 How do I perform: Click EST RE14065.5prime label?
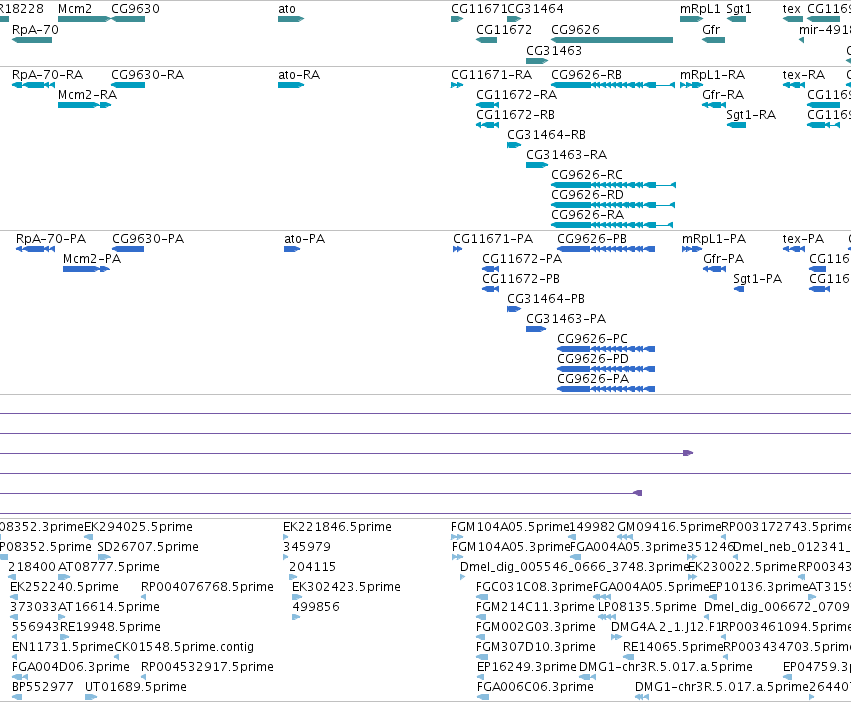pos(673,647)
